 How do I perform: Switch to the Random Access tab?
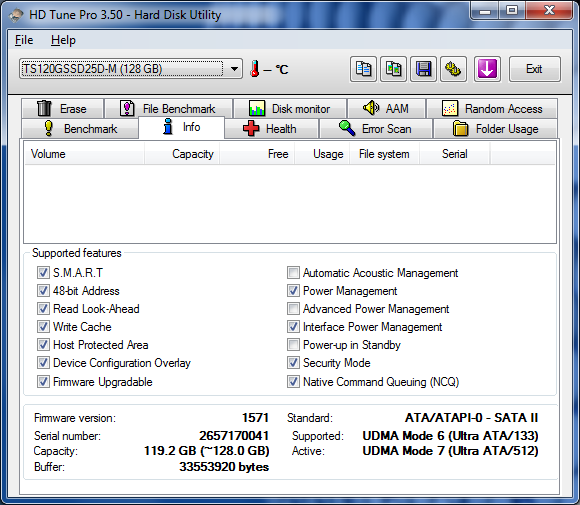tap(492, 108)
